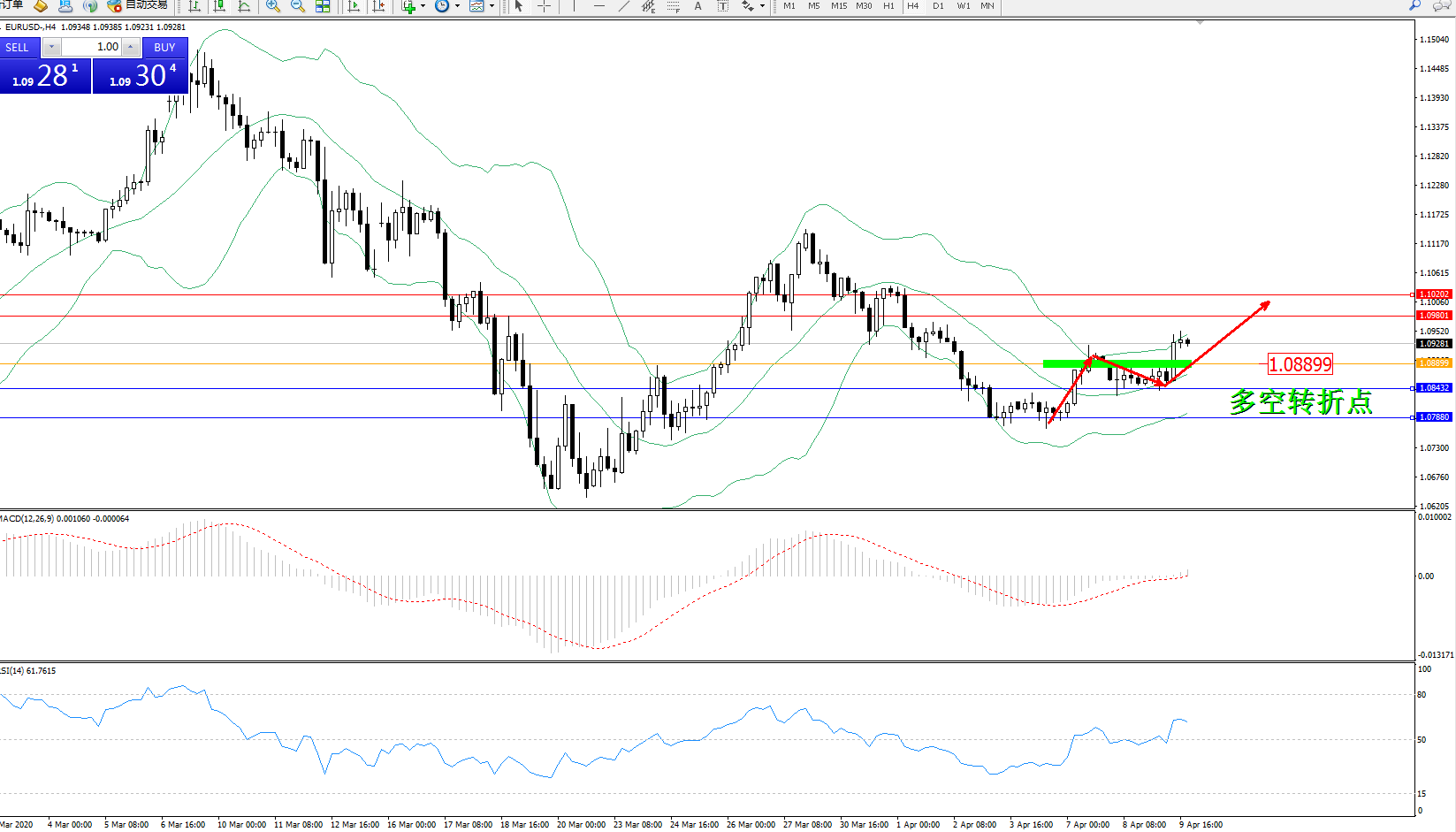Switch to the M15 timeframe
The width and height of the screenshot is (1456, 832).
point(838,6)
